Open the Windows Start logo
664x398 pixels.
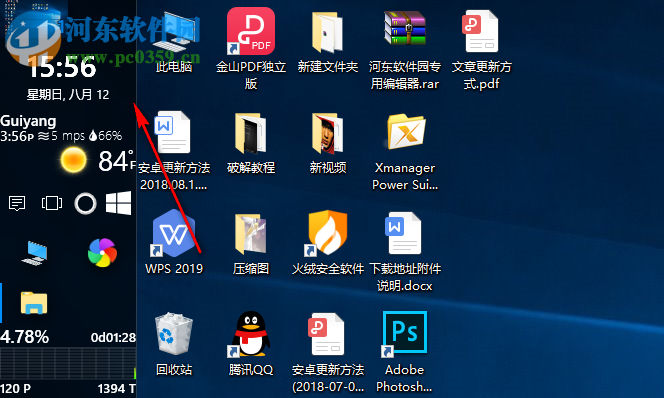coord(119,203)
